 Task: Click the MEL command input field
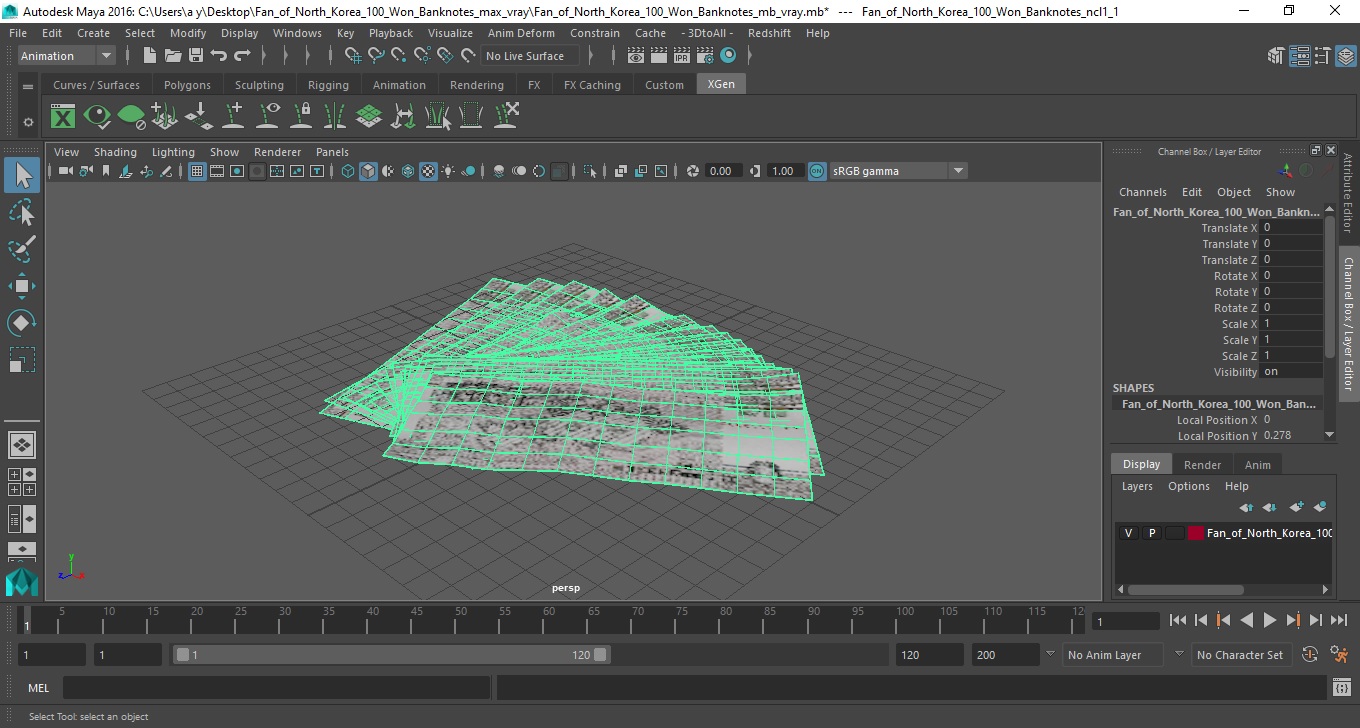pos(277,688)
